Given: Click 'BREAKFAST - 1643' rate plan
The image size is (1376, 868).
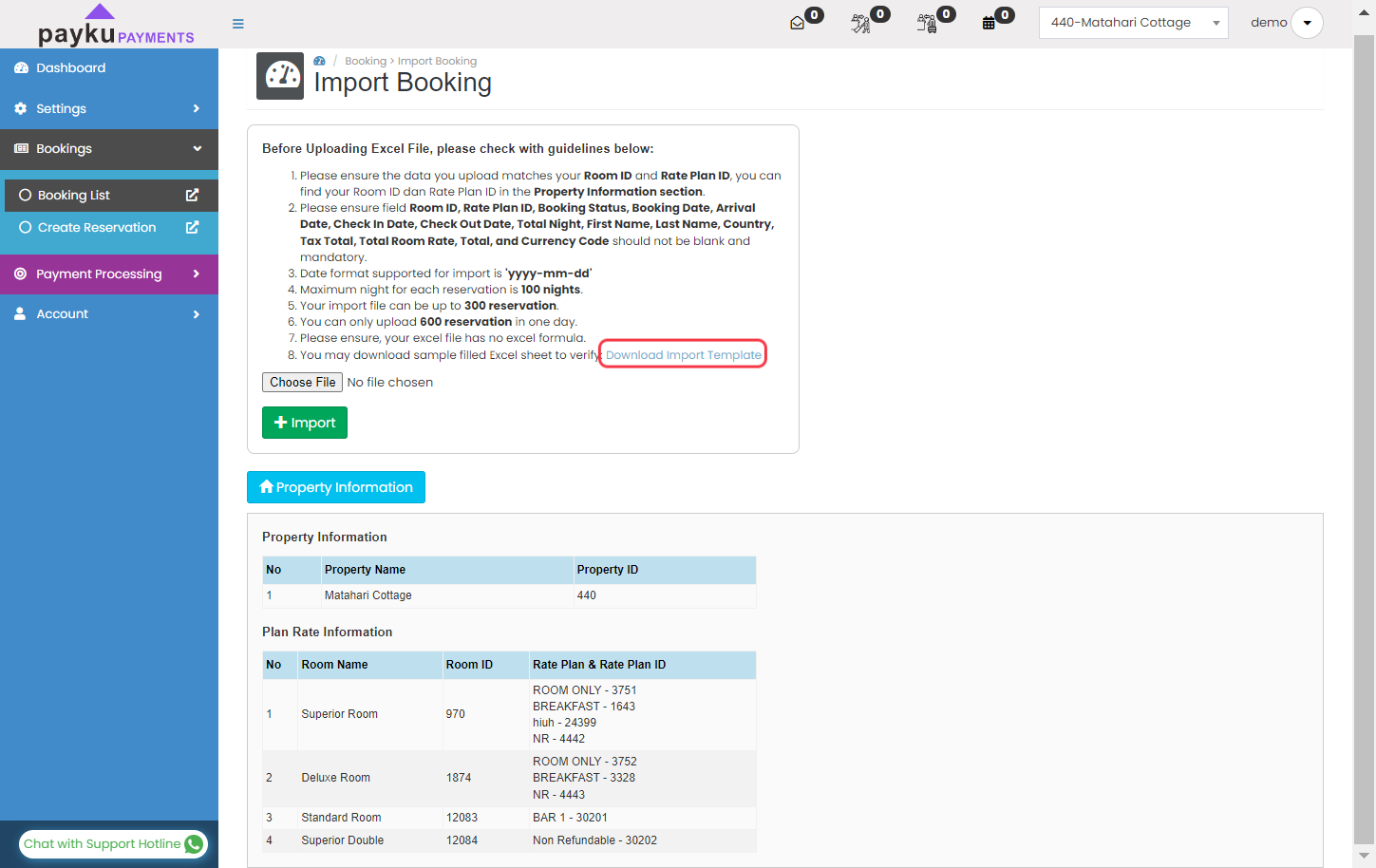Looking at the screenshot, I should (x=584, y=707).
